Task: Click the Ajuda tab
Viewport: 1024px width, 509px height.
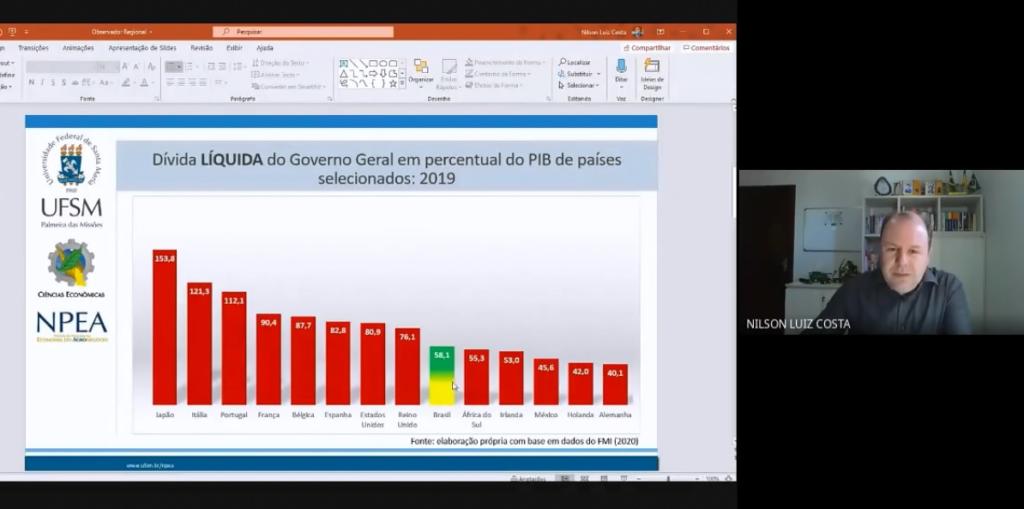Action: click(264, 48)
